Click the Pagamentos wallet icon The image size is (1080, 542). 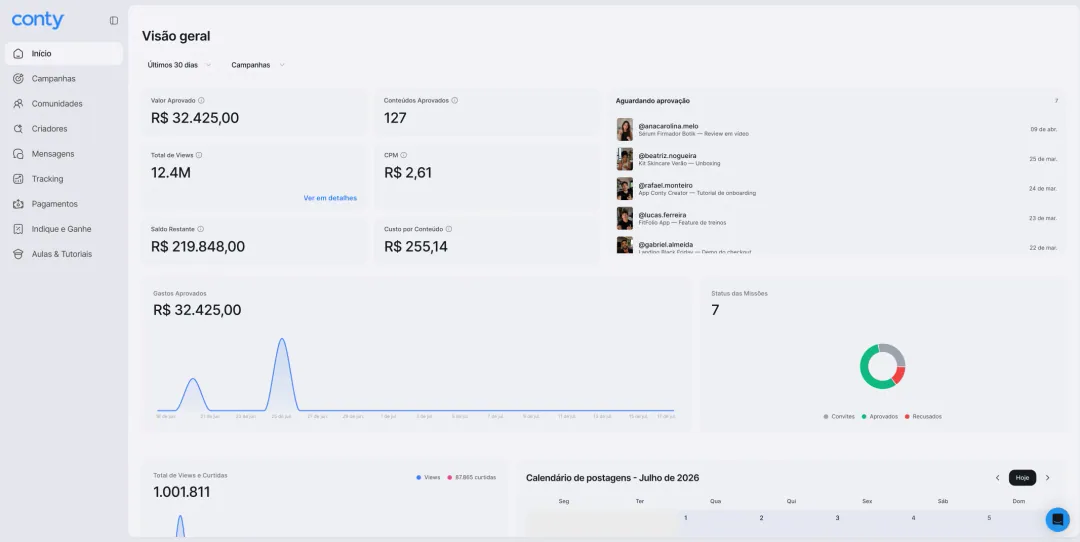19,205
